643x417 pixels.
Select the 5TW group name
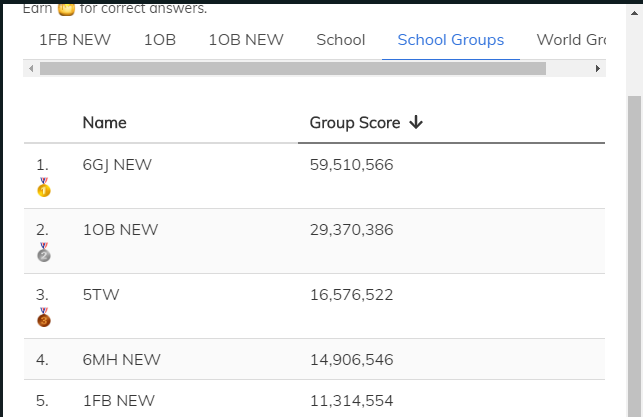pyautogui.click(x=101, y=295)
